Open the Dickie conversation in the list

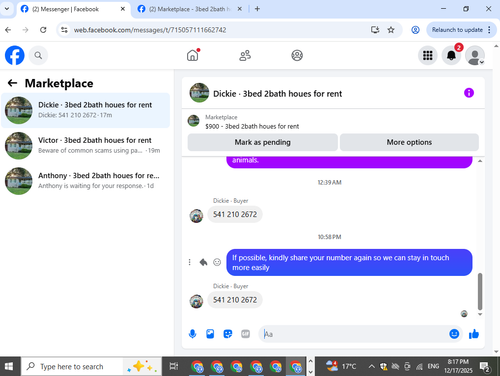tap(86, 110)
